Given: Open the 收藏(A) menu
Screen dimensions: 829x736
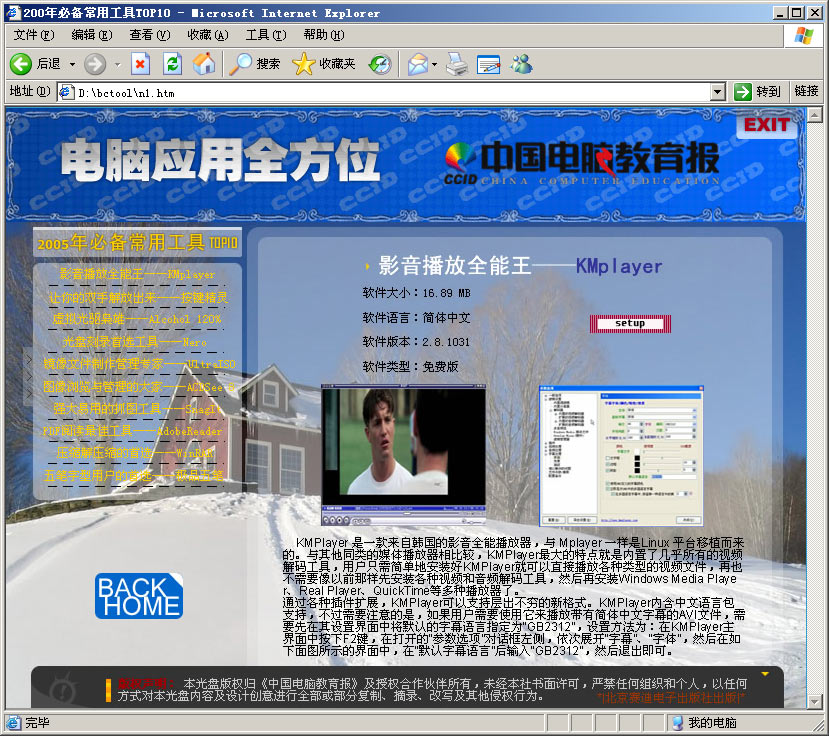Looking at the screenshot, I should 208,35.
